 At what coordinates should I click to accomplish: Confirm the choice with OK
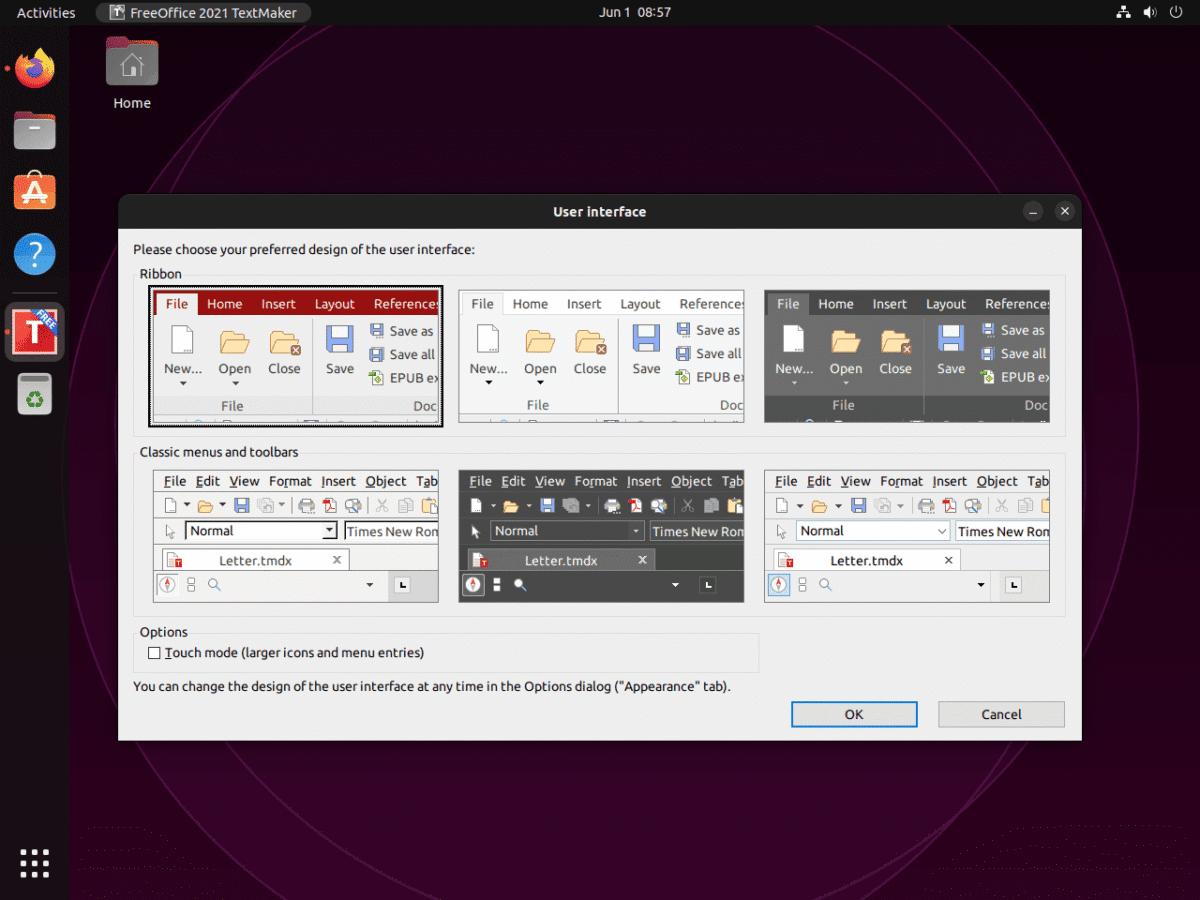tap(854, 714)
